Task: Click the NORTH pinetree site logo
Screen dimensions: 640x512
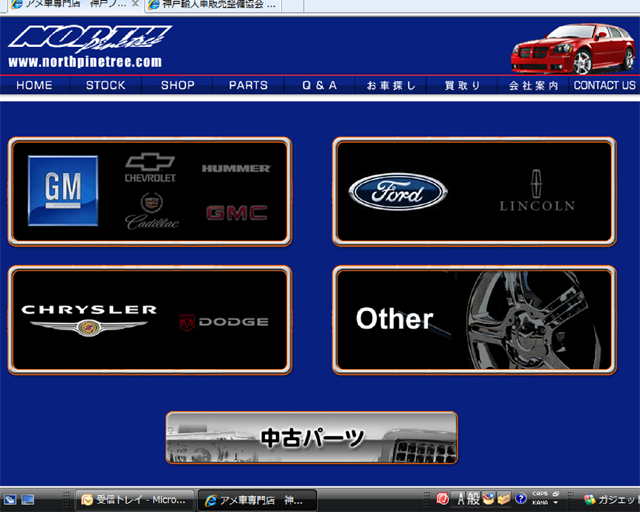Action: (90, 39)
